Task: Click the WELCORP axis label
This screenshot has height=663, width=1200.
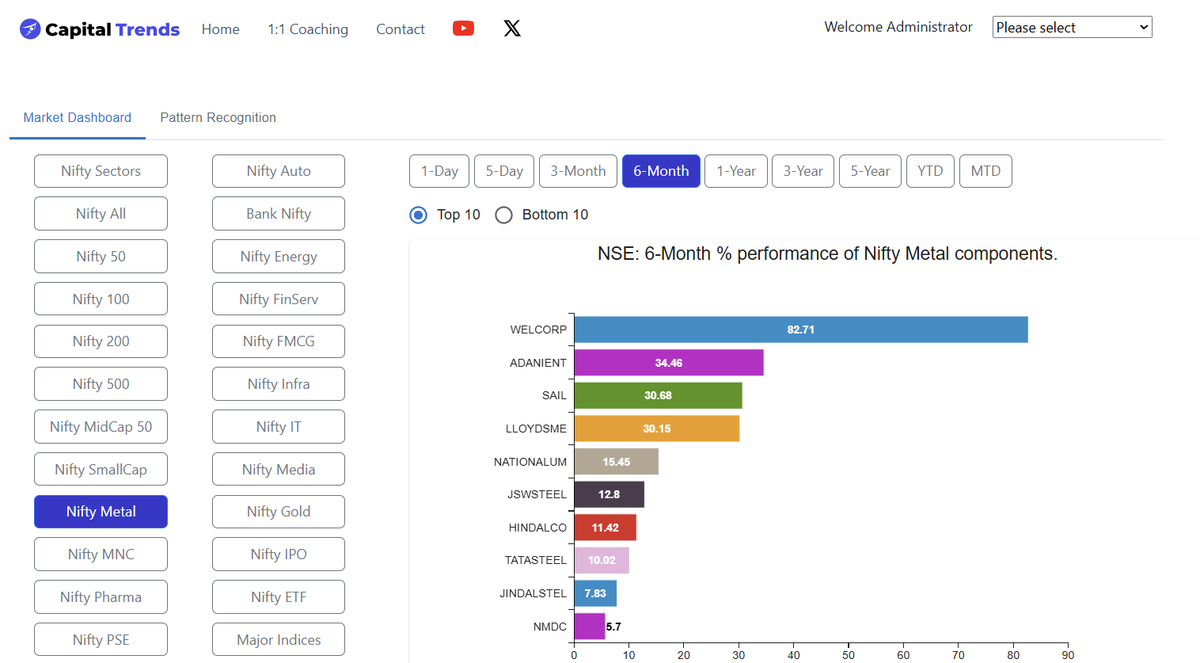Action: point(538,330)
